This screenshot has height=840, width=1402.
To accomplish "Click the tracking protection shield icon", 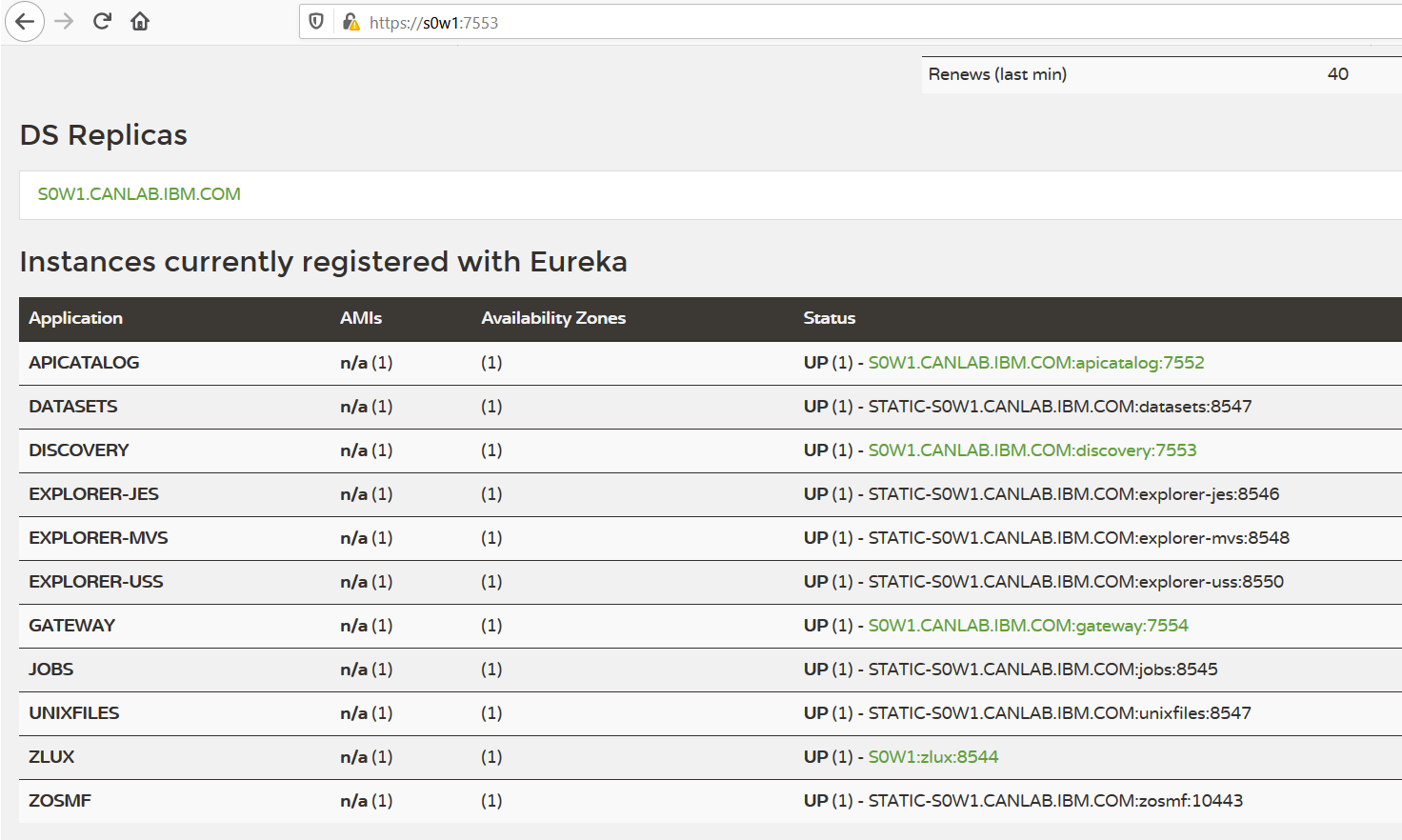I will (x=317, y=22).
